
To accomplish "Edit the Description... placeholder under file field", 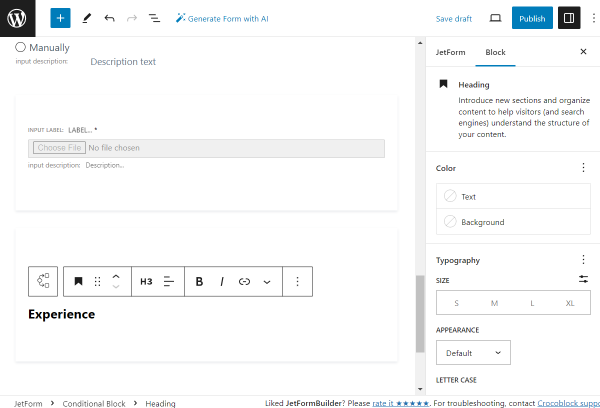I will click(x=105, y=165).
